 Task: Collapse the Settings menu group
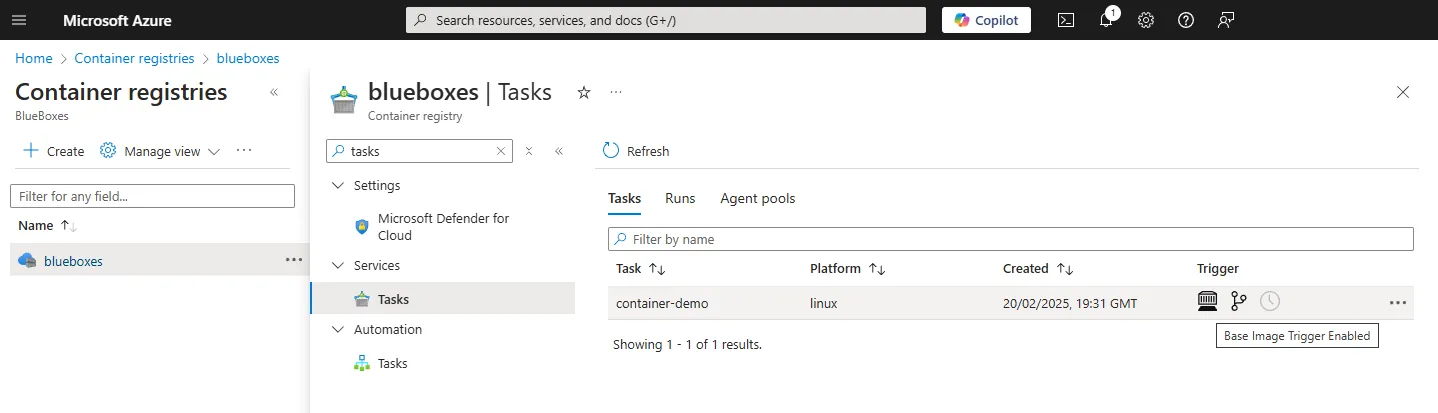click(x=336, y=186)
